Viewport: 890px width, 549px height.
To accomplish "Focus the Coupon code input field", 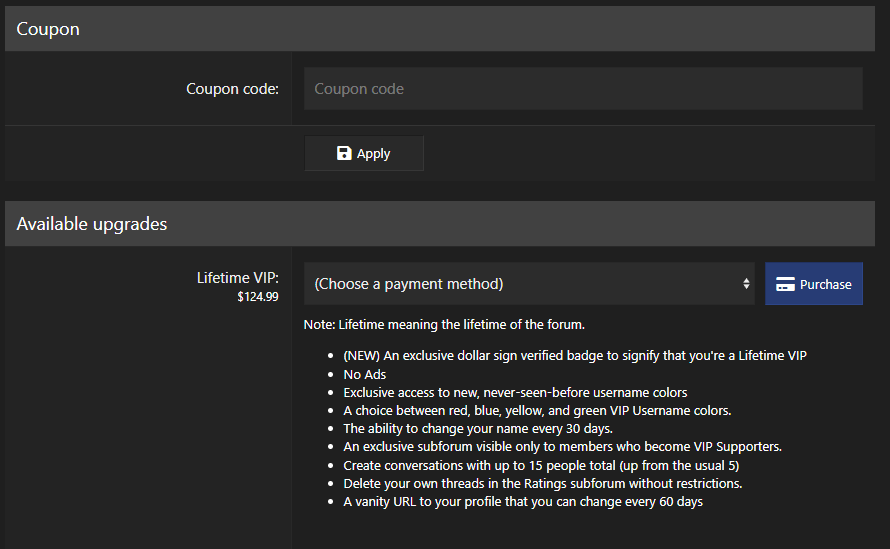I will coord(582,89).
